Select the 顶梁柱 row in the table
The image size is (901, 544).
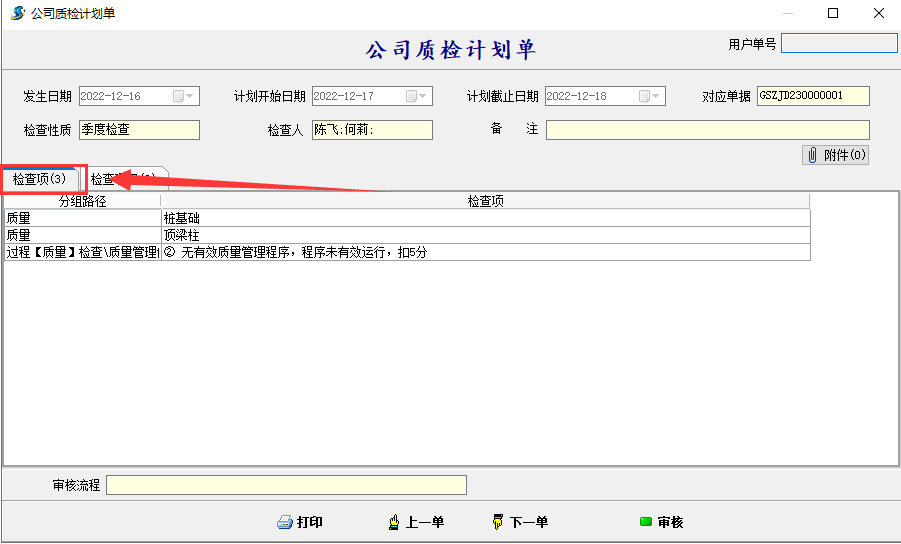pos(485,235)
